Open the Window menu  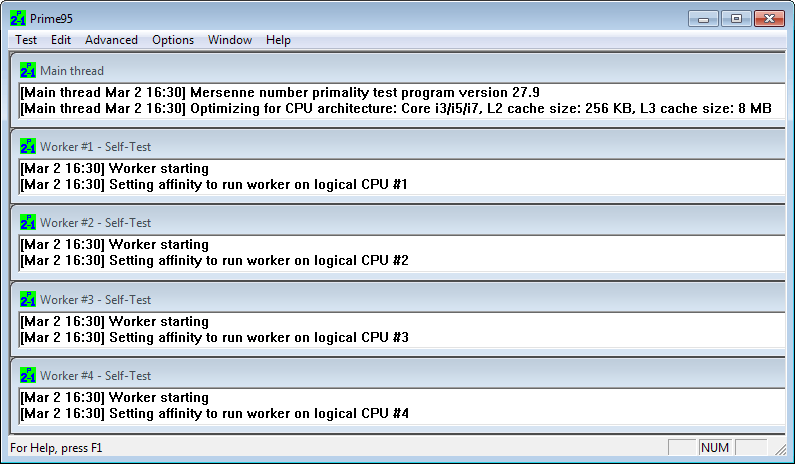(x=230, y=40)
